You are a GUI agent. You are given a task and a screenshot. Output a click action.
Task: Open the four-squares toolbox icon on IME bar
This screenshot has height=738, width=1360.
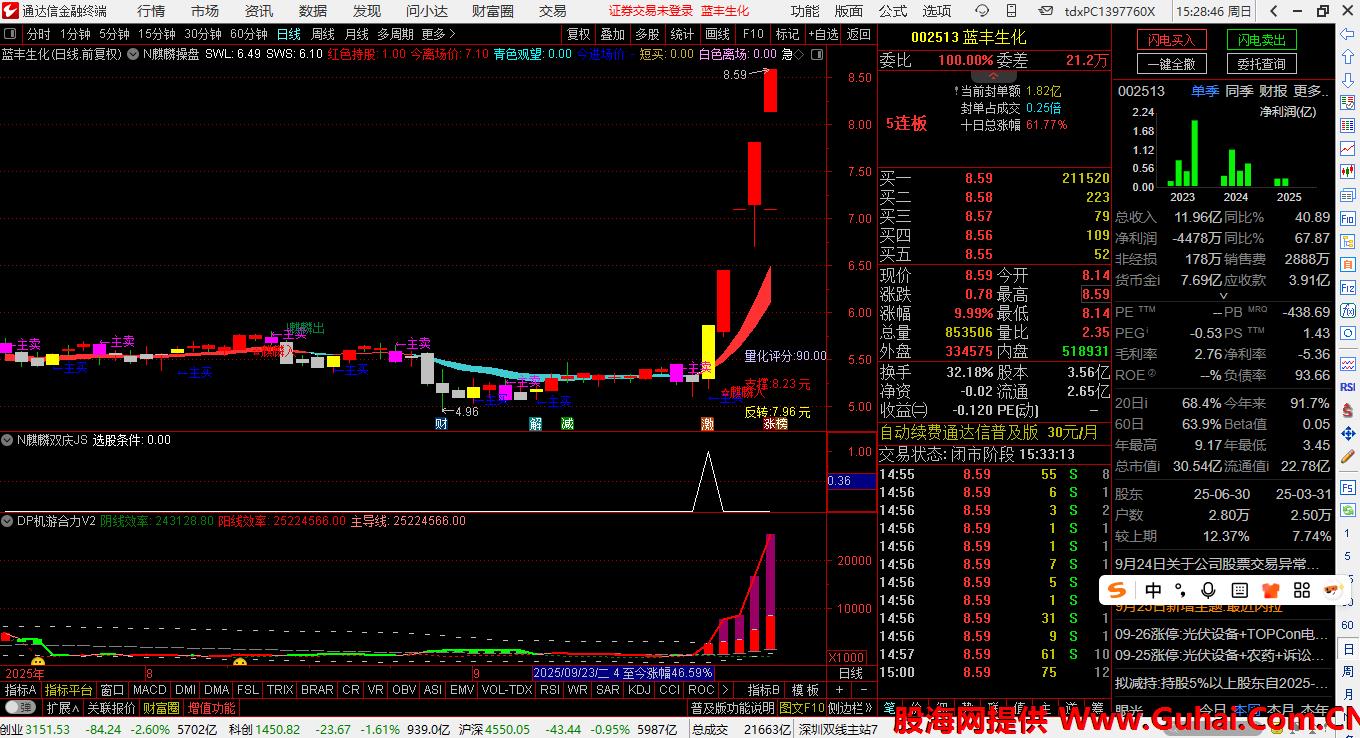[x=1301, y=590]
